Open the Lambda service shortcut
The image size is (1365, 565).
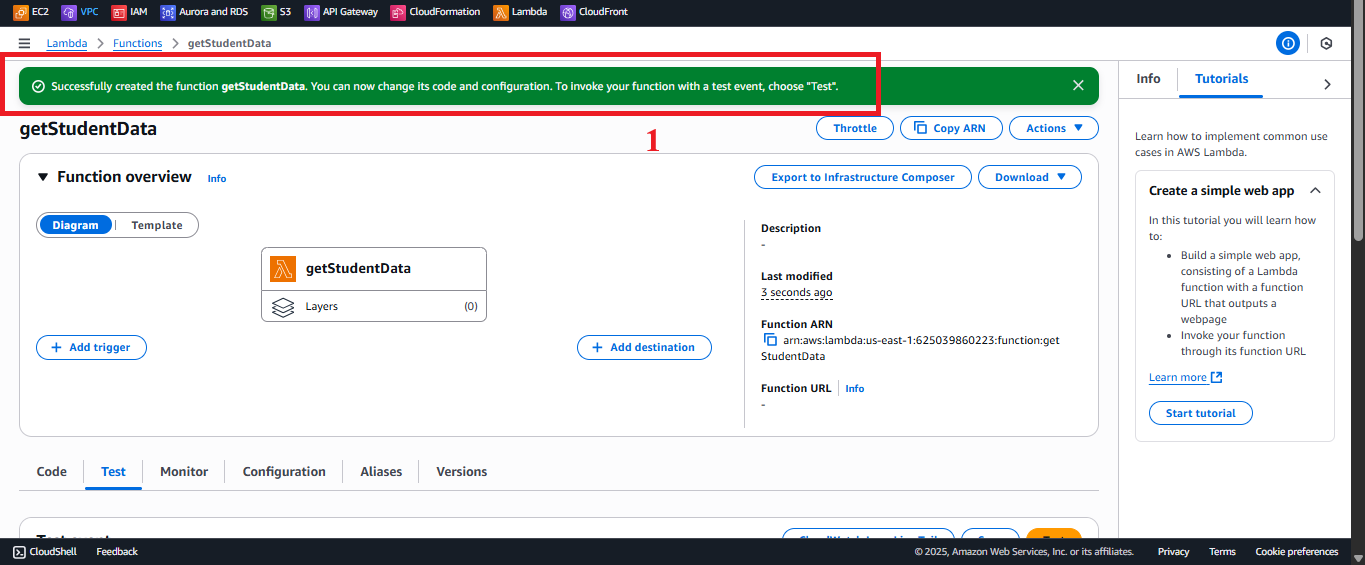(520, 12)
